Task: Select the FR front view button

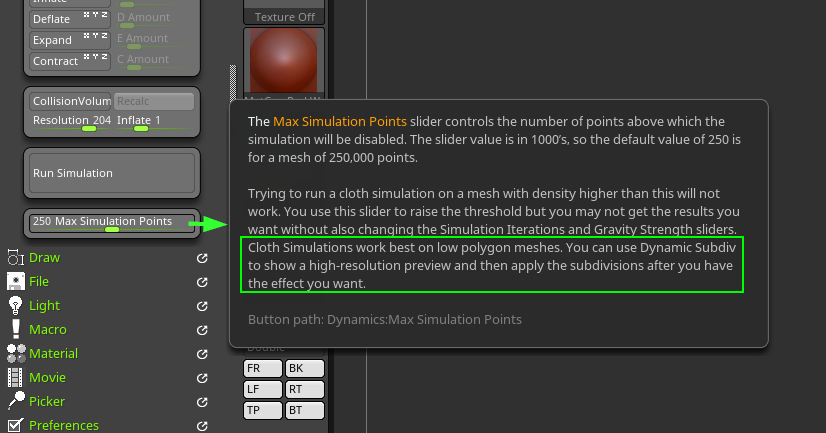Action: click(263, 368)
